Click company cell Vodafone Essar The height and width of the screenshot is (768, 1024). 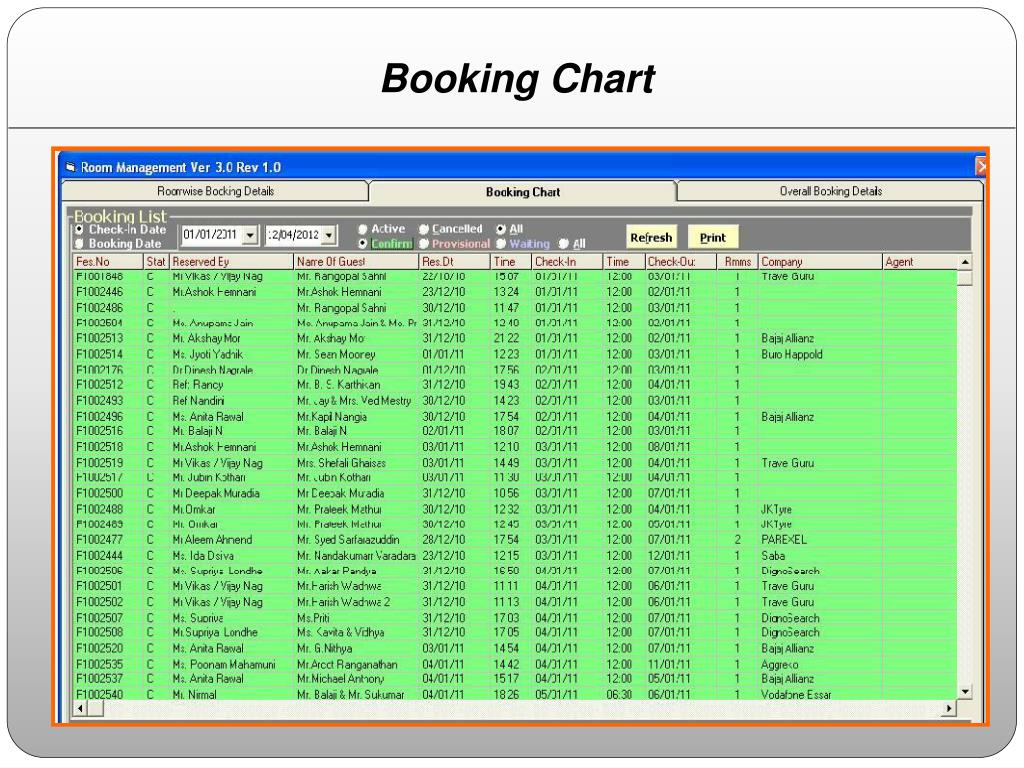[x=796, y=695]
